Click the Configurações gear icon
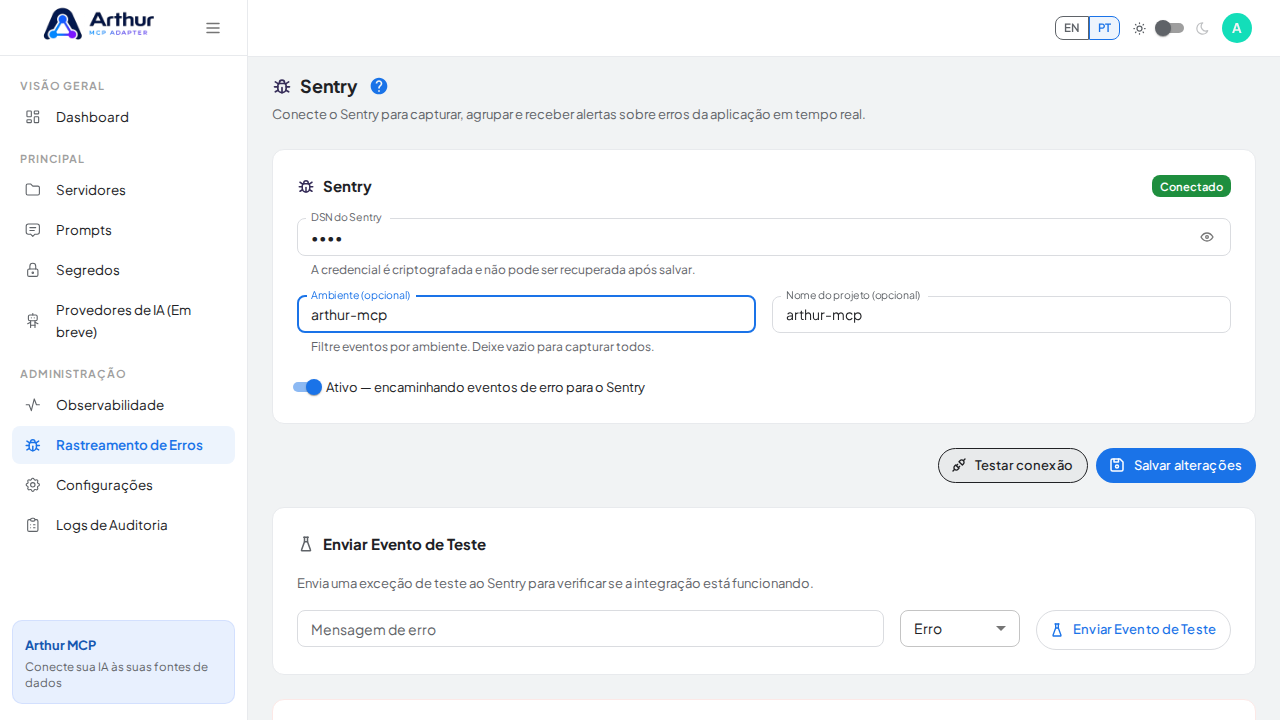The image size is (1280, 720). coord(33,485)
